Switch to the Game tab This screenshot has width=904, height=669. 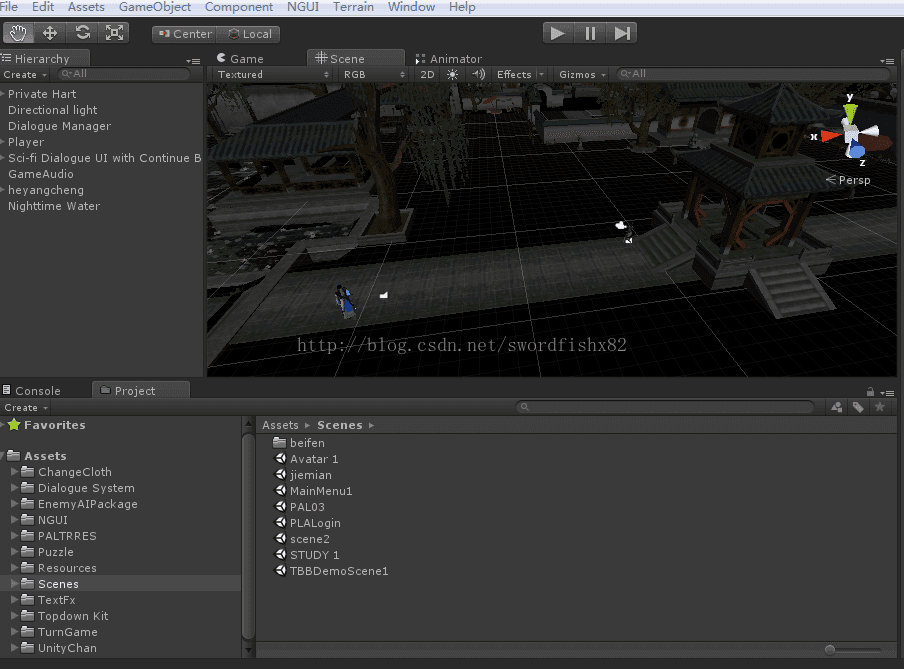click(x=240, y=59)
